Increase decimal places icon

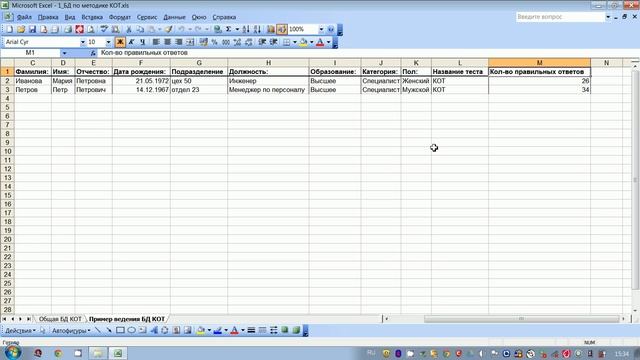click(237, 42)
